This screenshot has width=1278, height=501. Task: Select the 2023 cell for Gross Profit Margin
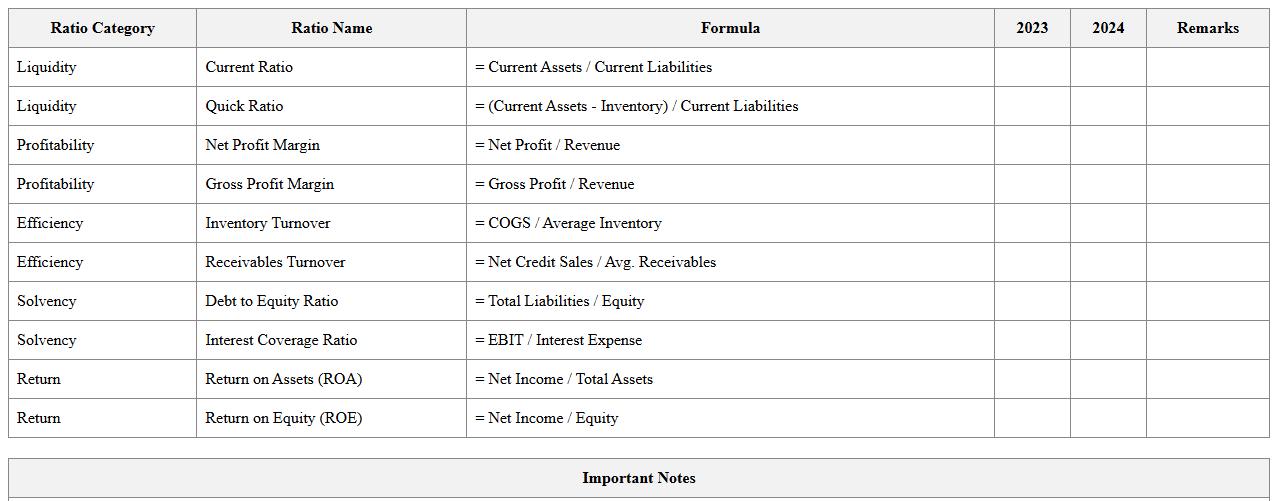[1032, 184]
